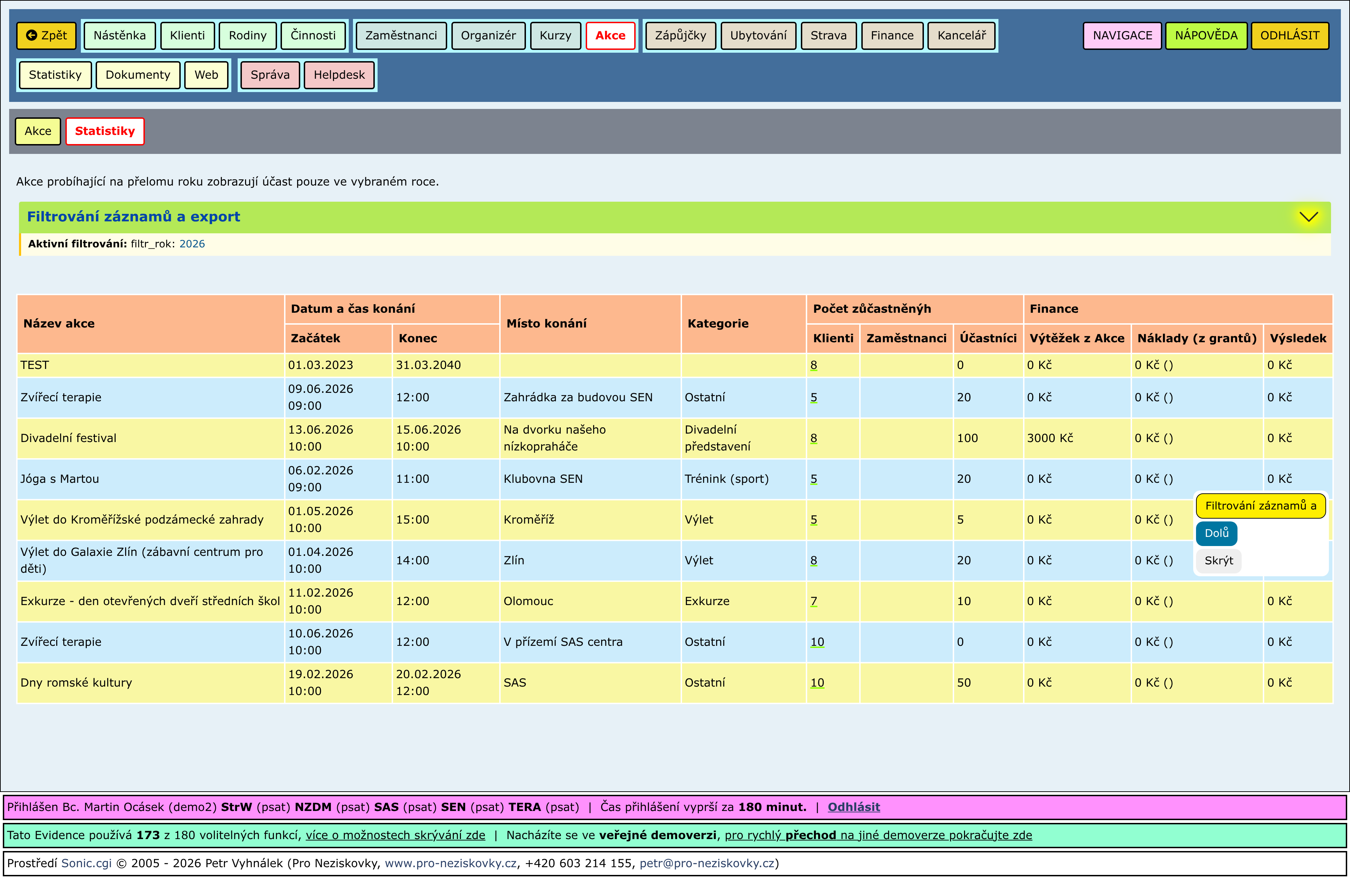Open NÁPOVĚDA help

click(1206, 35)
